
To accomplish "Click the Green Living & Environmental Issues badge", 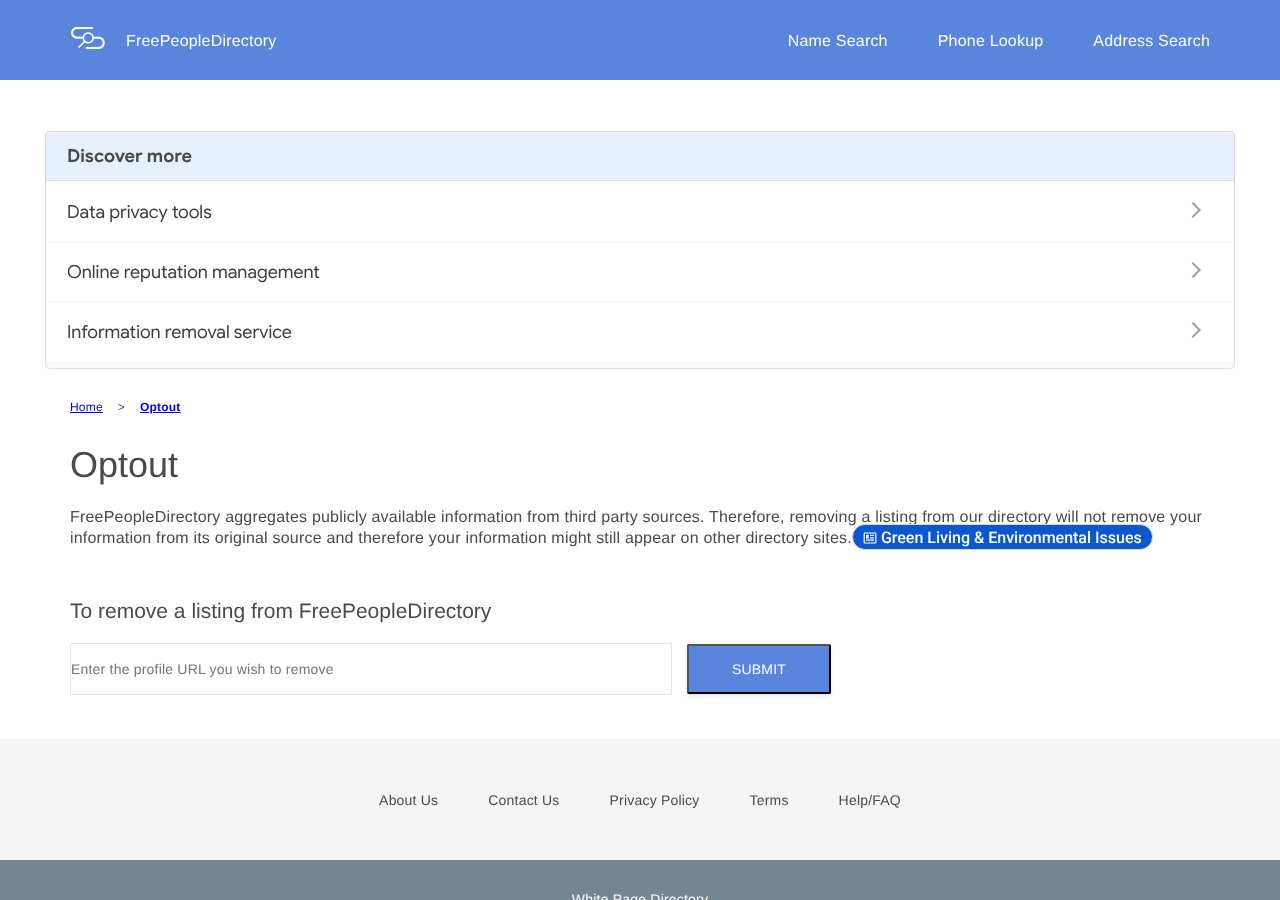I will (1002, 538).
